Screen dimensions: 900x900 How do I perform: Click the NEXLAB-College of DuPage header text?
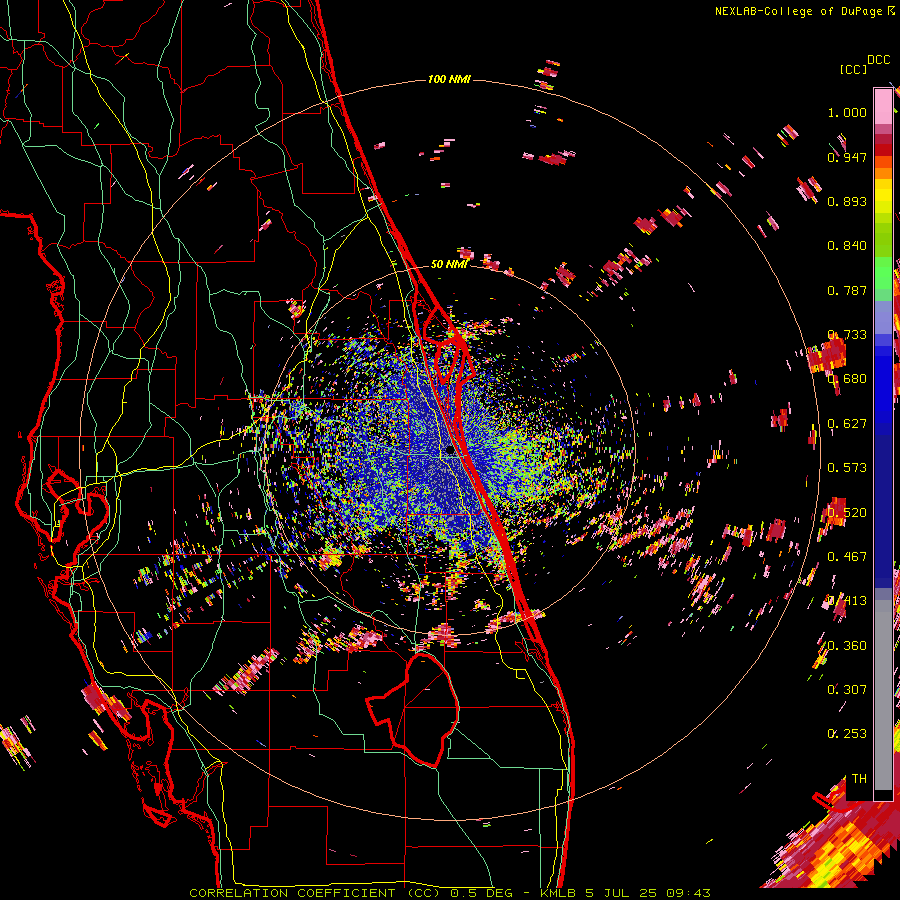click(x=799, y=11)
